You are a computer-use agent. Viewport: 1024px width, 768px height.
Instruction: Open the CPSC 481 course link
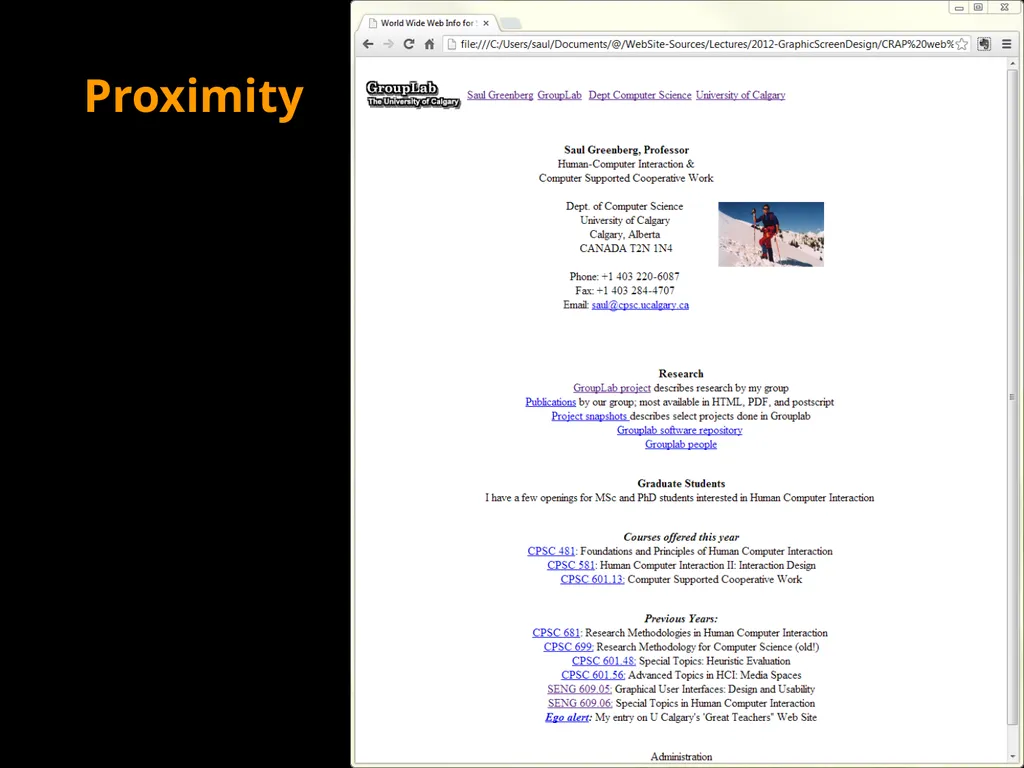point(551,551)
